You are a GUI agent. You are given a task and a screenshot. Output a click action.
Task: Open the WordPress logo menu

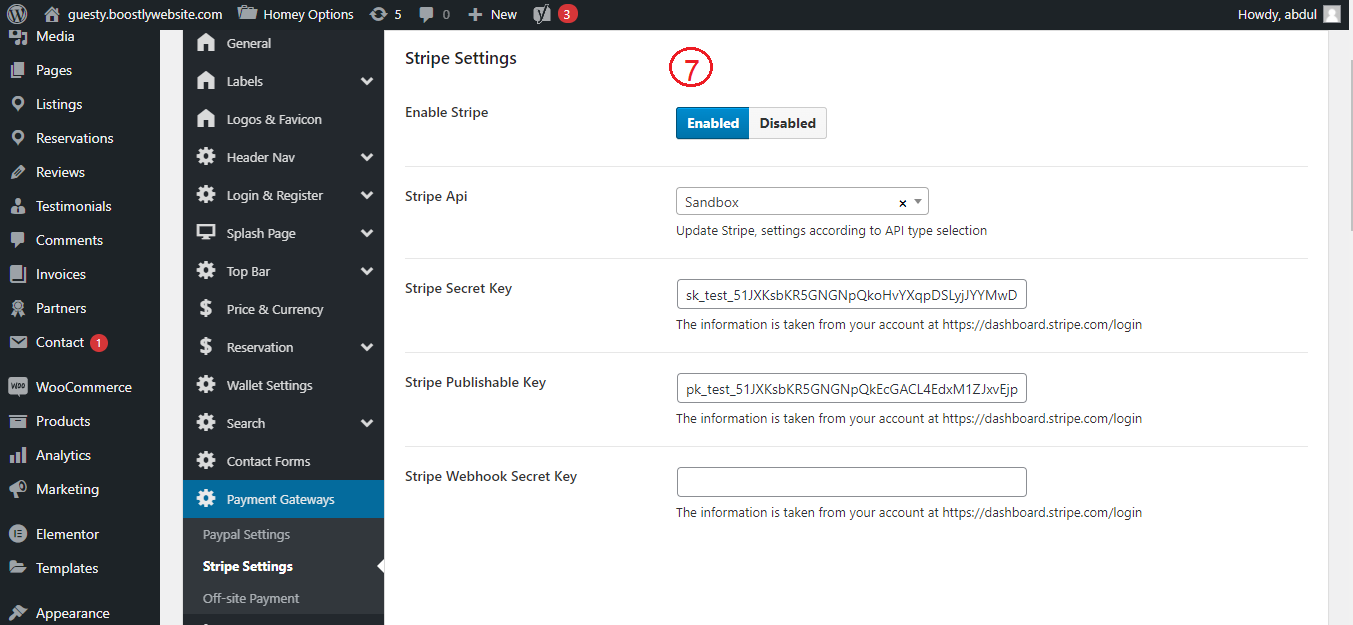click(17, 14)
